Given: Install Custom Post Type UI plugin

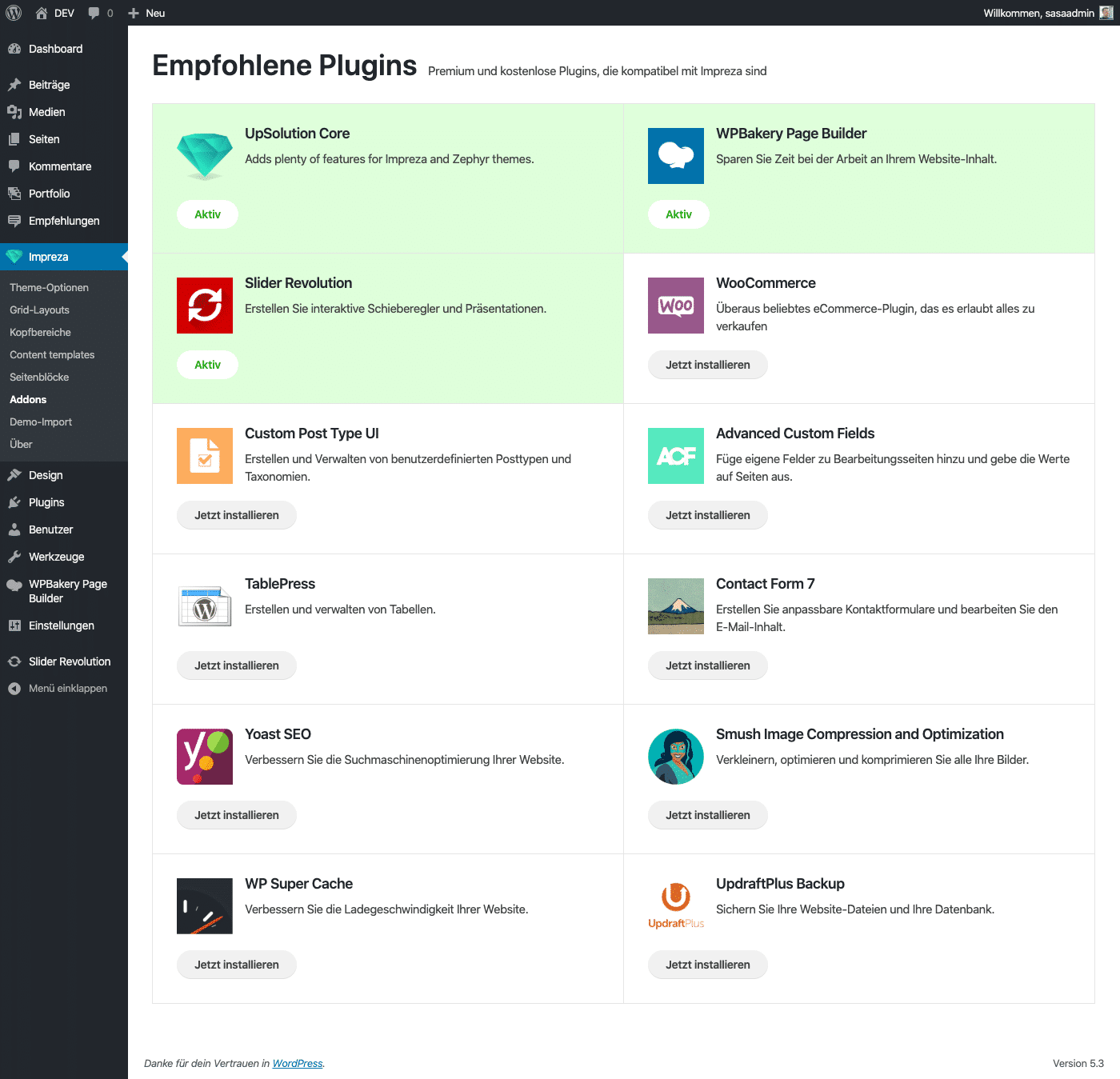Looking at the screenshot, I should pos(237,515).
